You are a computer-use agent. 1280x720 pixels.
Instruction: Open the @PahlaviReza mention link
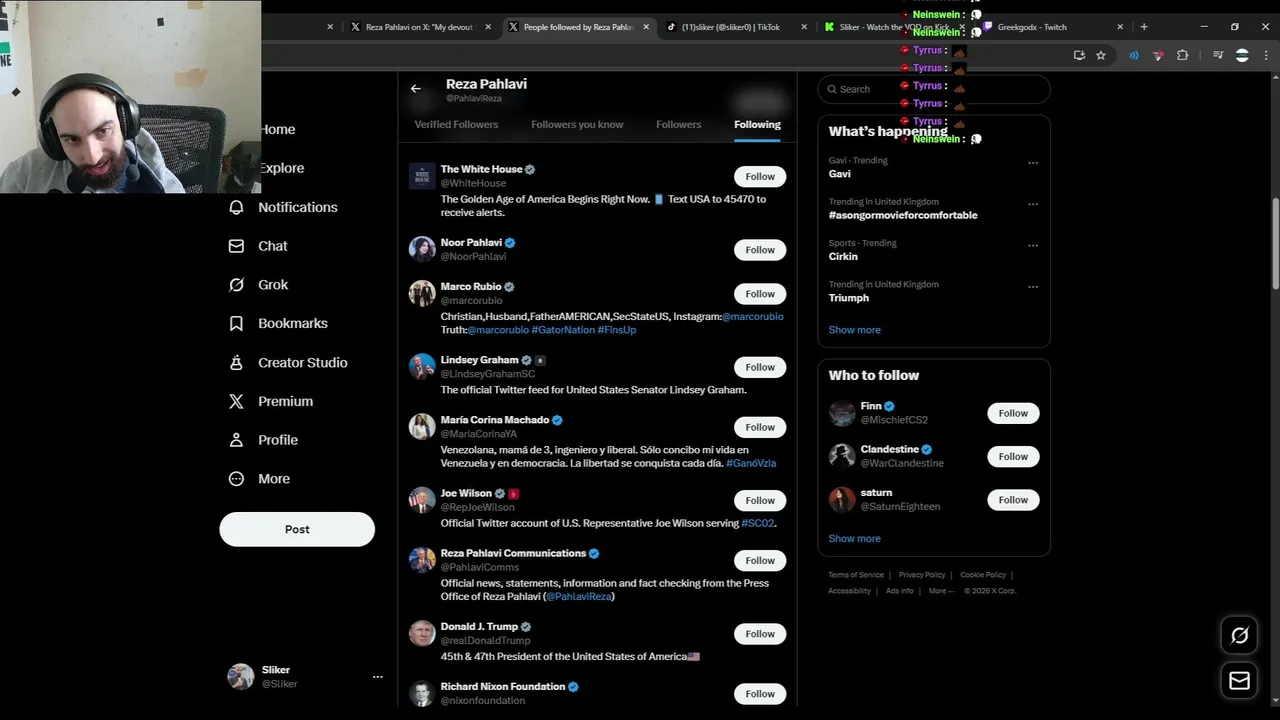point(578,597)
